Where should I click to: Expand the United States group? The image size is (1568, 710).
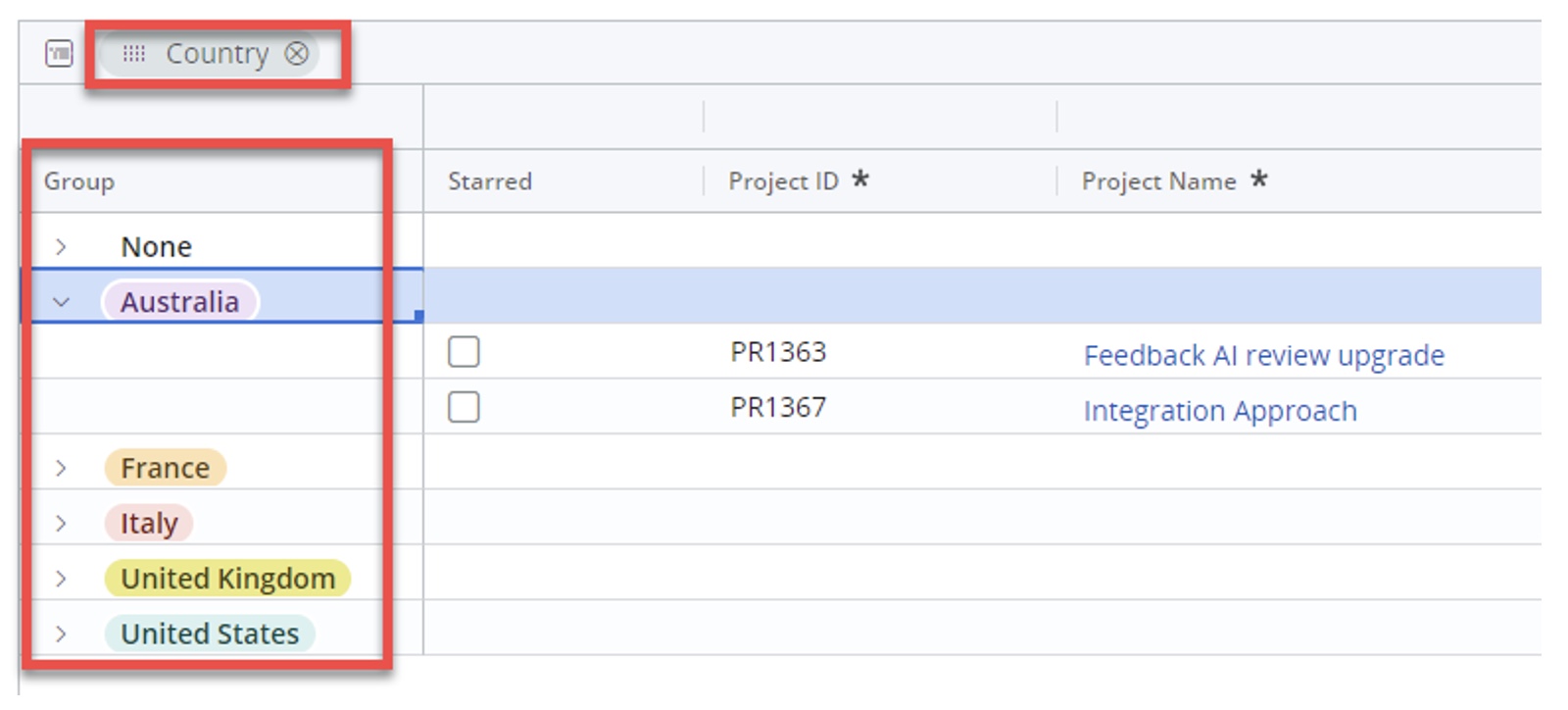[61, 634]
